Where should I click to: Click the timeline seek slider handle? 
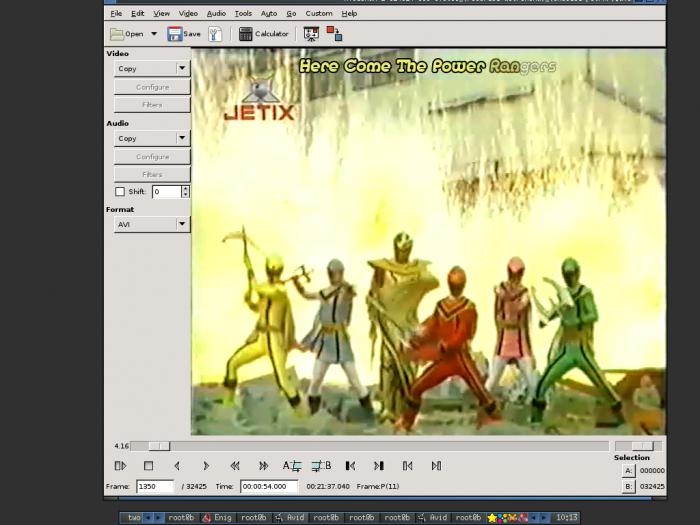coord(159,446)
